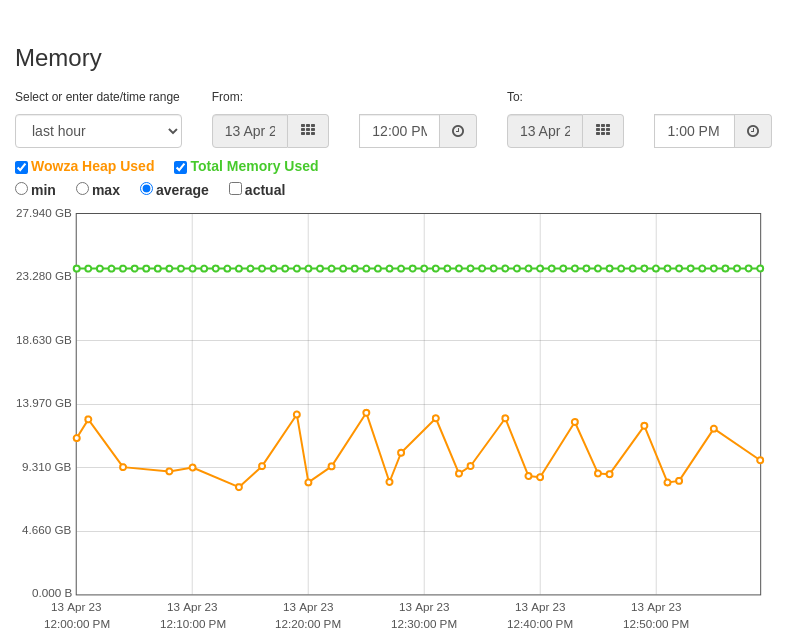Click the To date field '13 Apr 2'
787x634 pixels.
coord(545,131)
